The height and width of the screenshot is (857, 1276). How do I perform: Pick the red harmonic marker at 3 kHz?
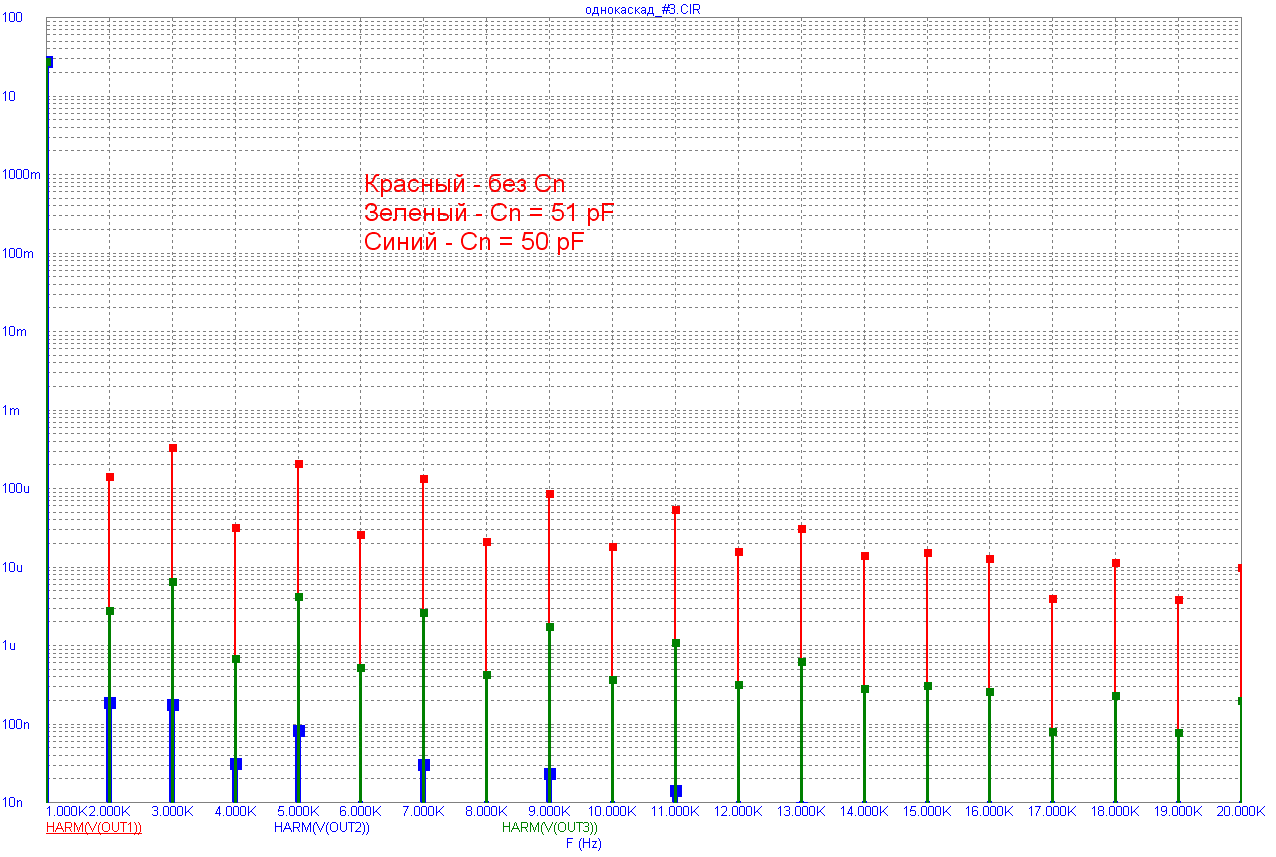(x=173, y=448)
